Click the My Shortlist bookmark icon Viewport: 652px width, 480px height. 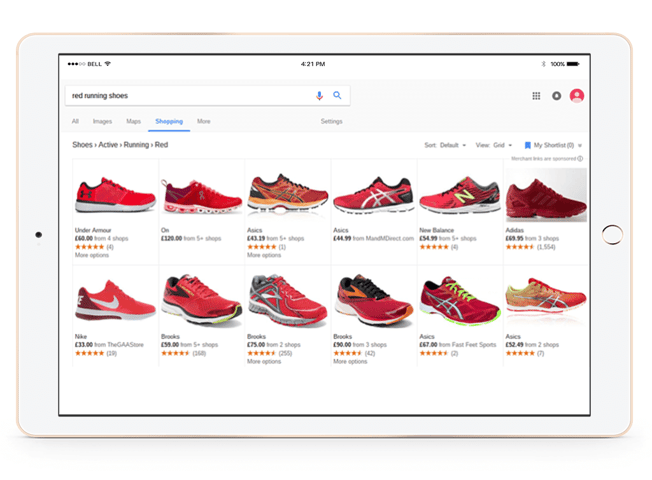[x=528, y=145]
